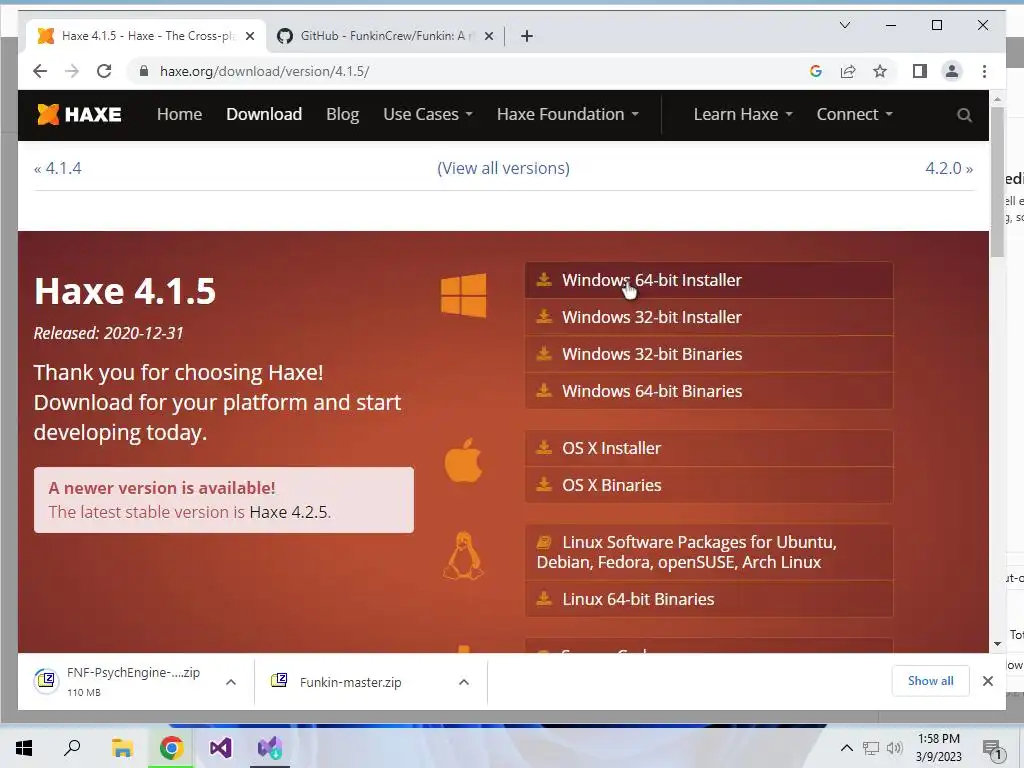Close the Haxe 4.1.5 tab
1024x768 pixels.
pyautogui.click(x=249, y=37)
